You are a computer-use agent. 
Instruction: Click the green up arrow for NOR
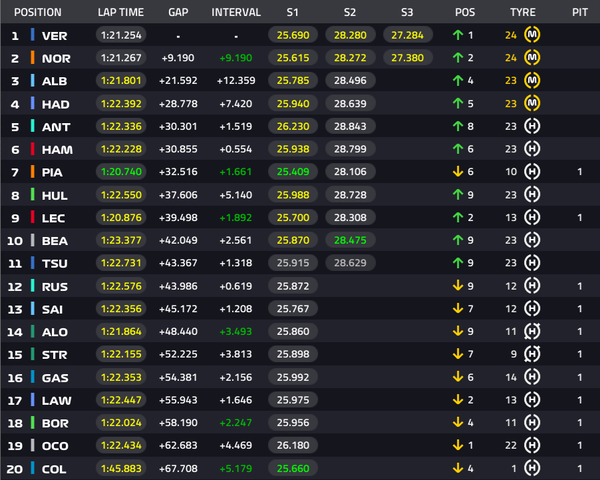coord(458,58)
